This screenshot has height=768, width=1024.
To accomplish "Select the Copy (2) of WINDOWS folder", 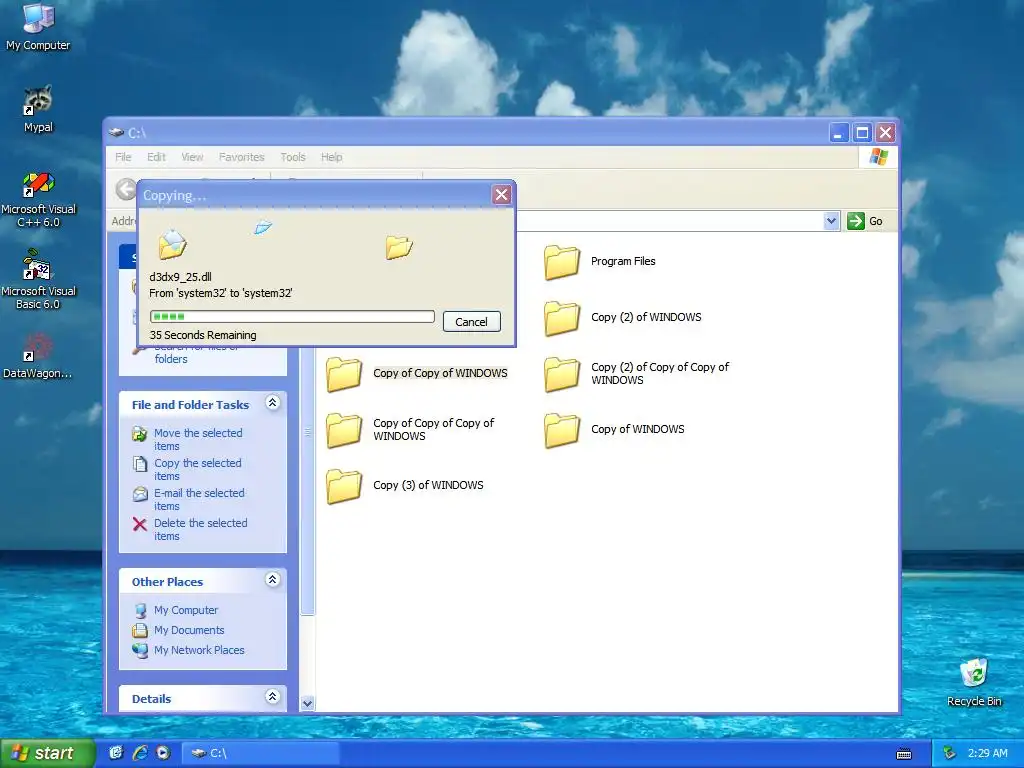I will coord(622,317).
